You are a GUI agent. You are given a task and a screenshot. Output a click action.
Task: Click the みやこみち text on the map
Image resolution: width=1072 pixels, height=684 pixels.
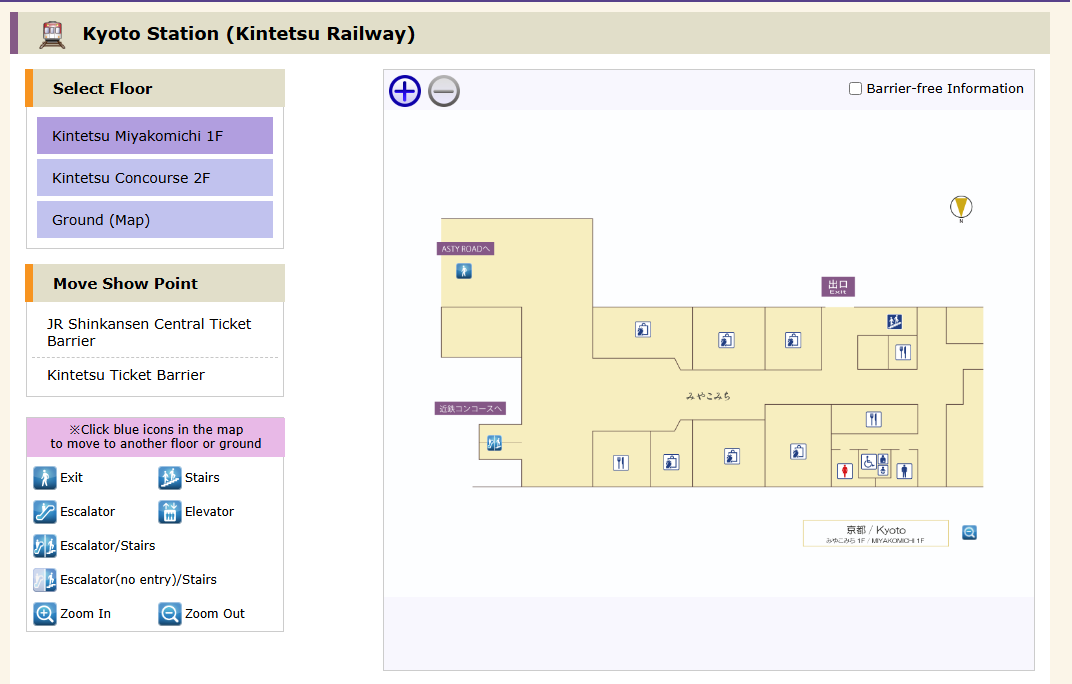[708, 396]
